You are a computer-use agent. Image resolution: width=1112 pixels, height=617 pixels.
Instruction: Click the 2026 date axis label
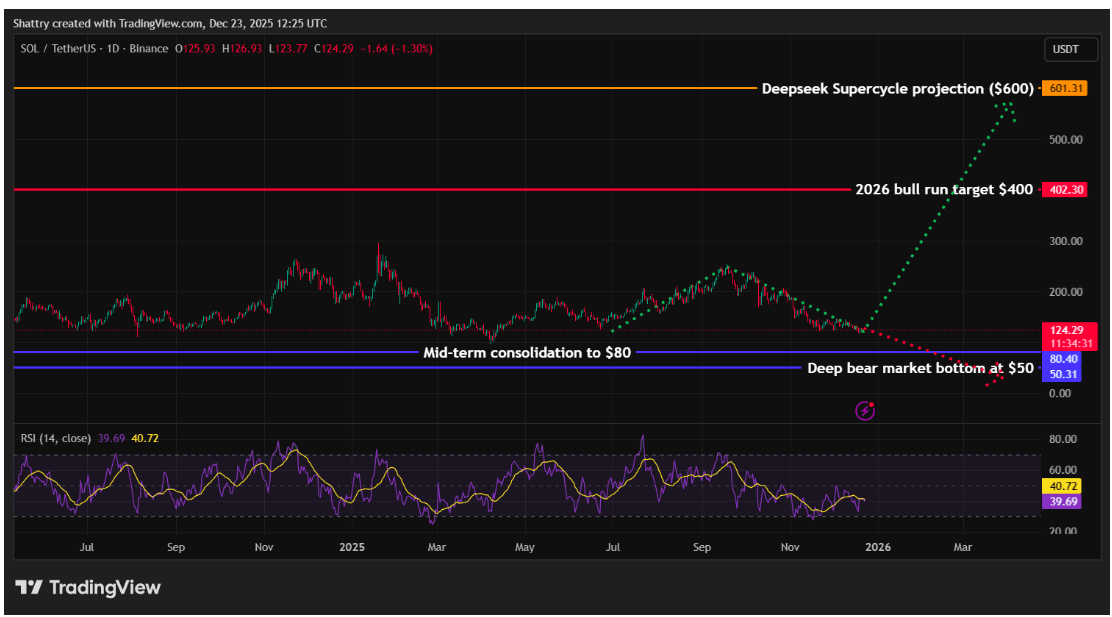click(877, 547)
